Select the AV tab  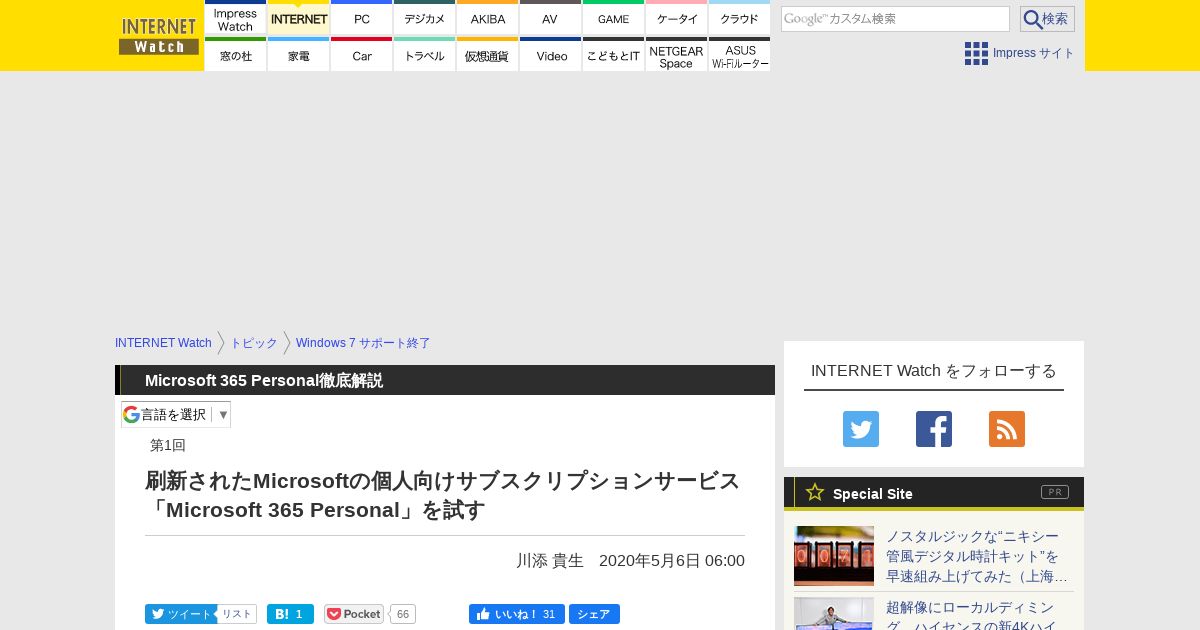click(550, 18)
